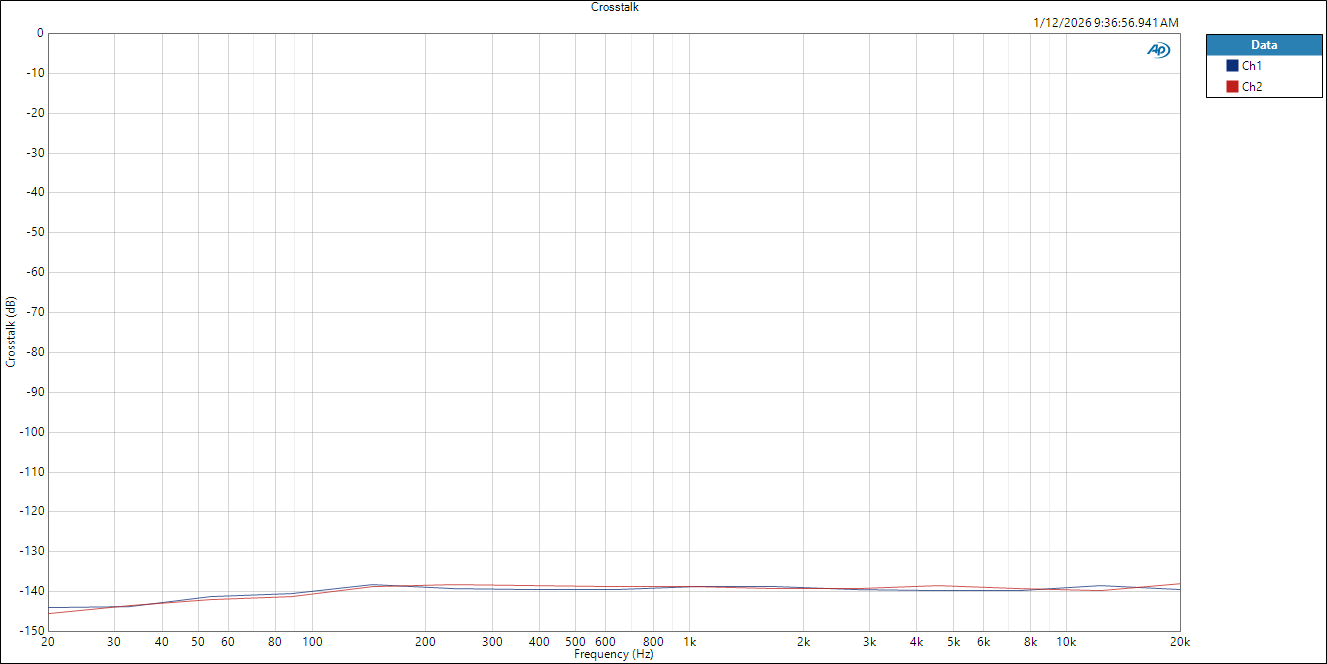This screenshot has height=664, width=1327.
Task: Click the red Ch2 color swatch
Action: [1232, 87]
